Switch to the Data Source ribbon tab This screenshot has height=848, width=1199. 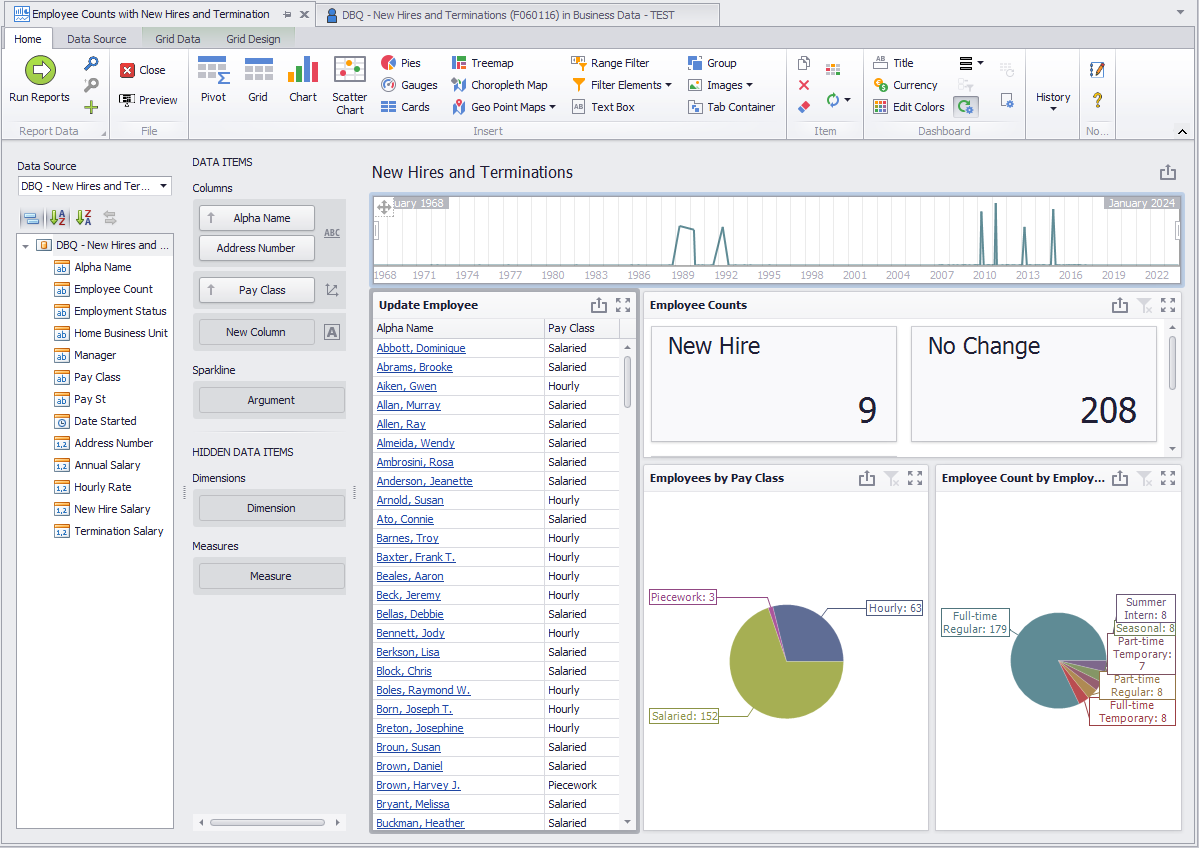[96, 39]
